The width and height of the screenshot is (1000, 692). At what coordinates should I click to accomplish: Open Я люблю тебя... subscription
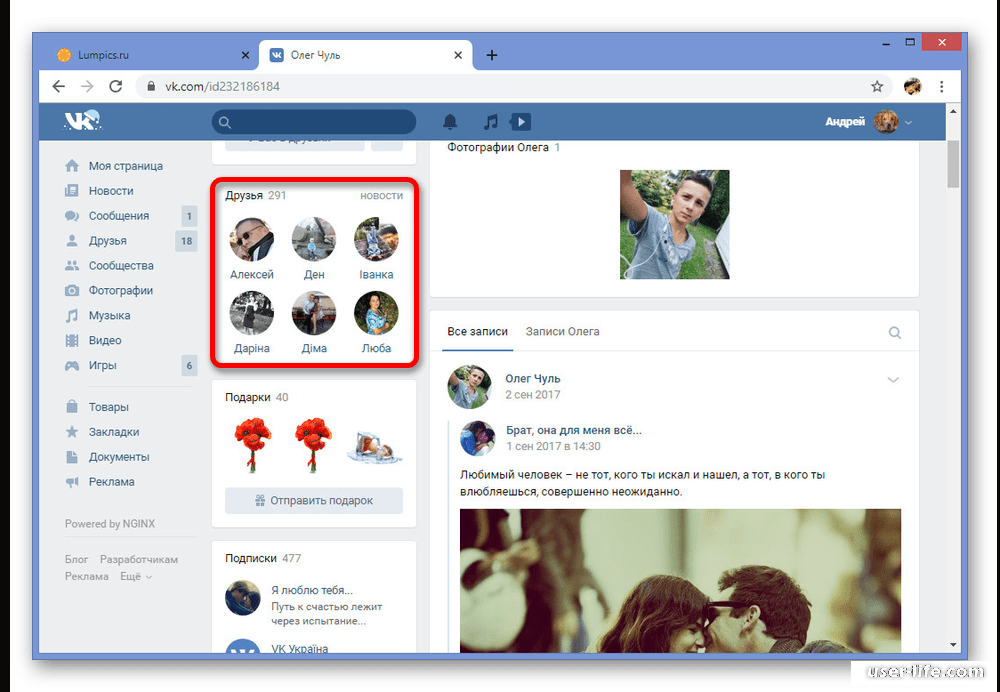pos(312,590)
